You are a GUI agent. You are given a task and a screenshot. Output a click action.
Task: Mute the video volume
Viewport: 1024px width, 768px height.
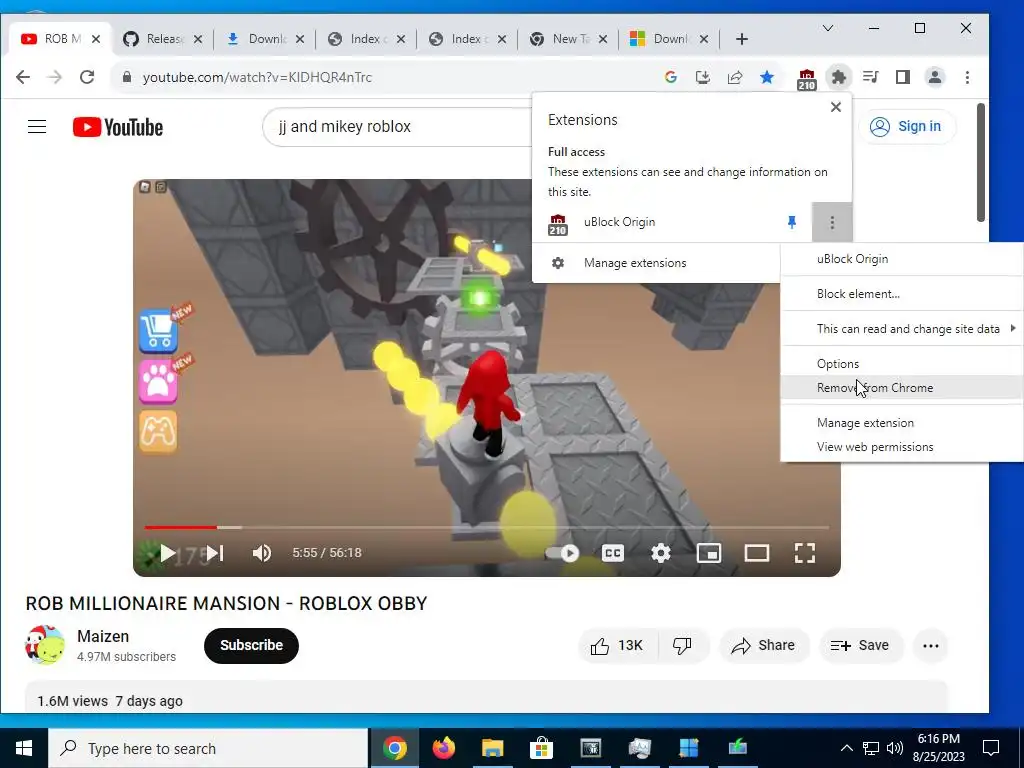click(262, 553)
